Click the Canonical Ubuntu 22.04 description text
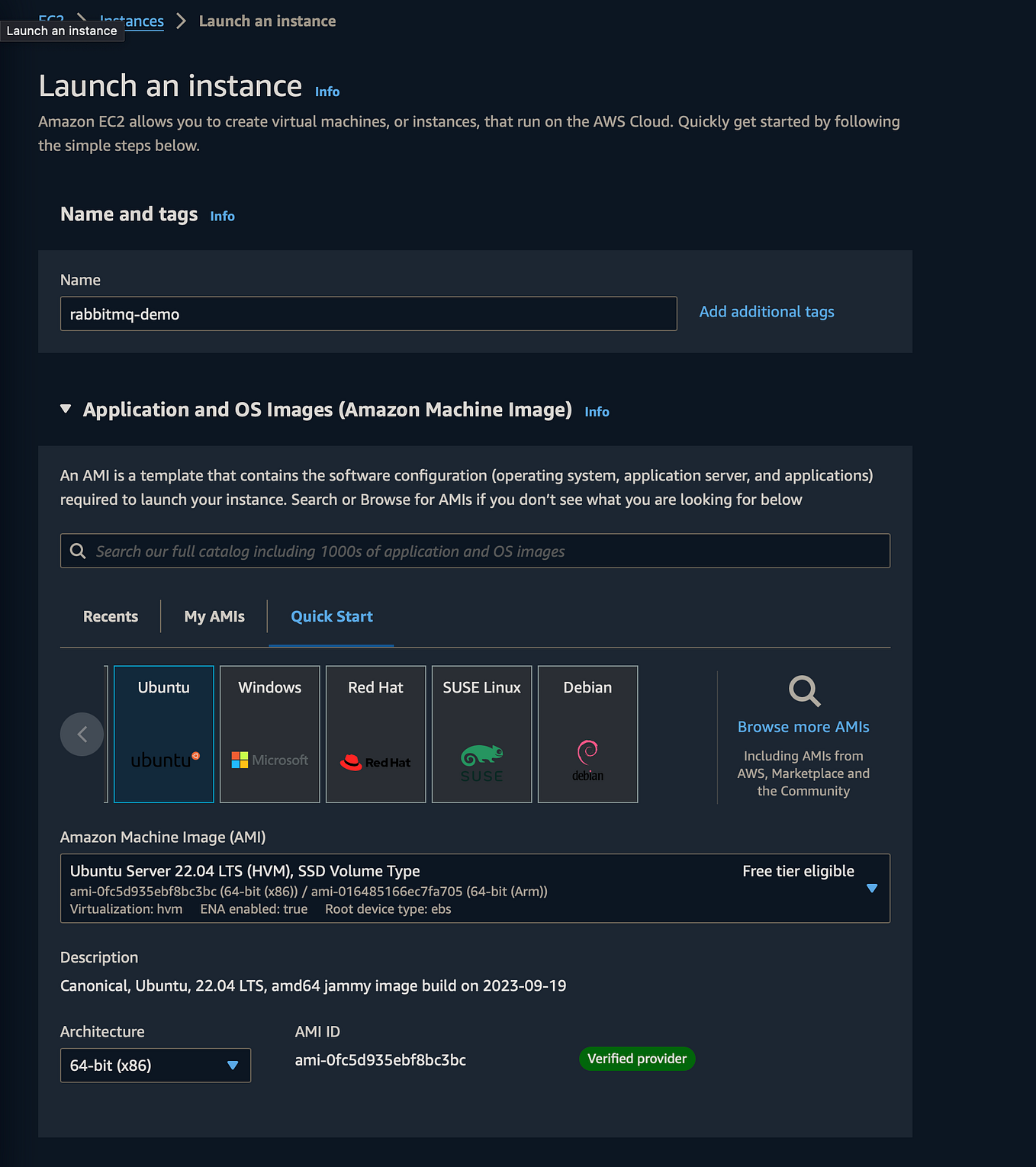The width and height of the screenshot is (1036, 1167). pos(314,985)
